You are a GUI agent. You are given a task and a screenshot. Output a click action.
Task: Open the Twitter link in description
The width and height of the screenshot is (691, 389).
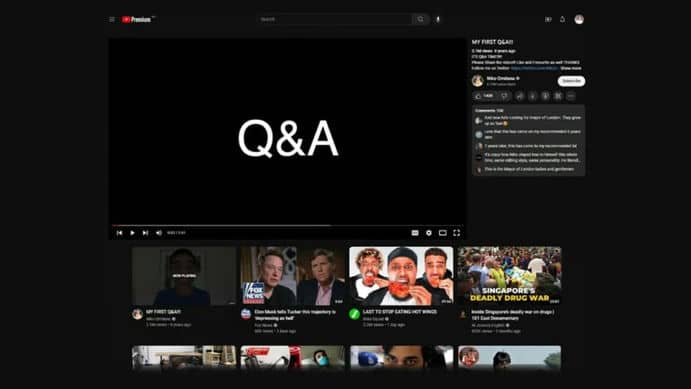pyautogui.click(x=534, y=68)
